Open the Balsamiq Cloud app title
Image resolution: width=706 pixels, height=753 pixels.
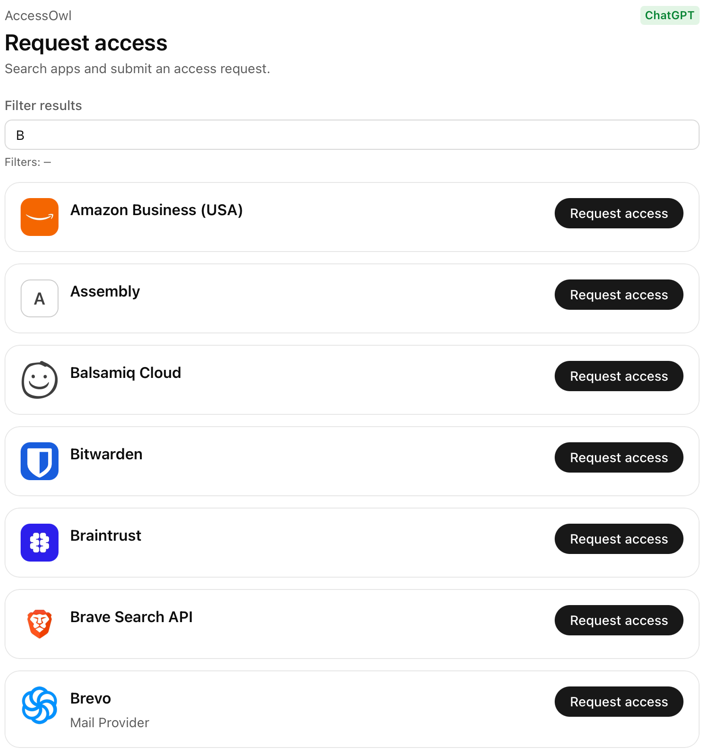pos(125,373)
